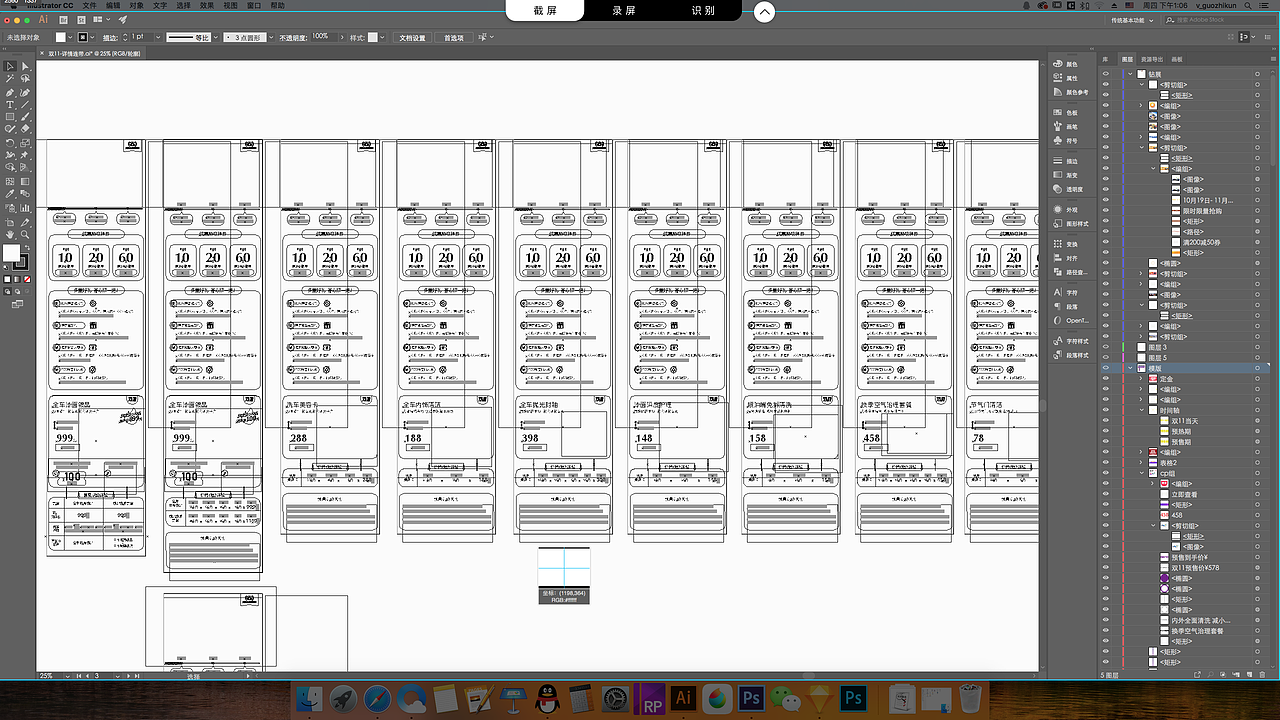This screenshot has width=1280, height=720.
Task: Open the Swatches panel
Action: [1066, 113]
